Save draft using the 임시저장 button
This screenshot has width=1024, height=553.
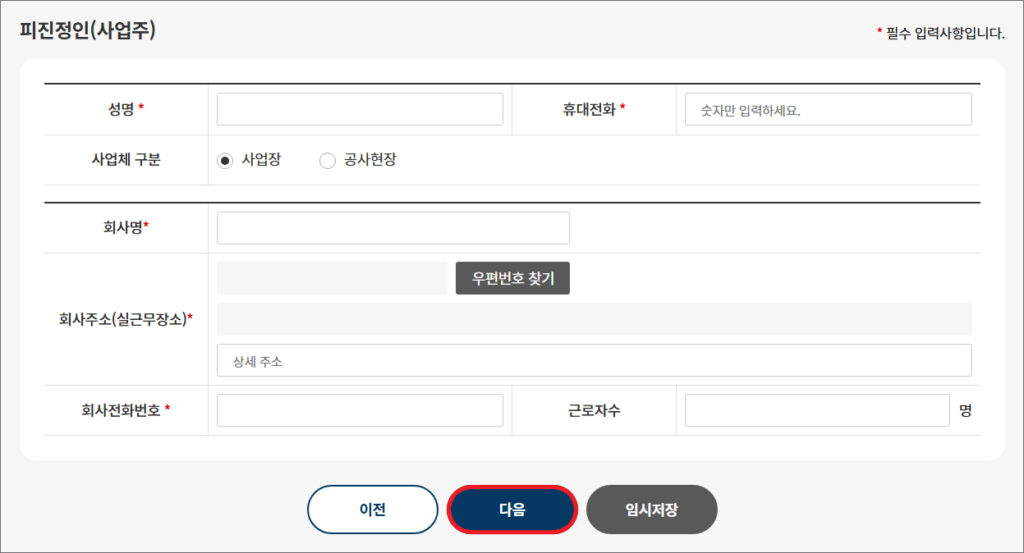[x=652, y=510]
